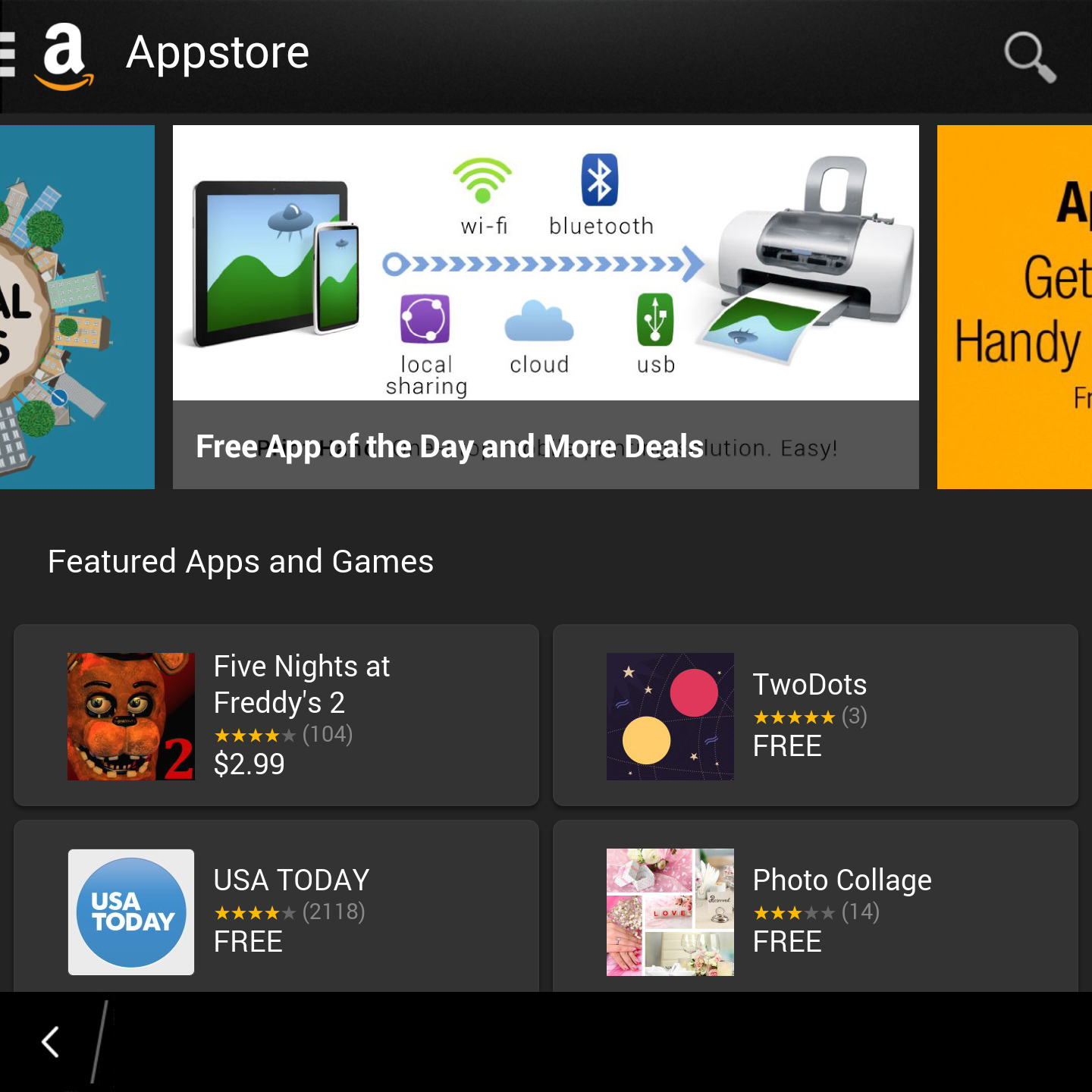Open the Photo Collage app icon

[670, 912]
